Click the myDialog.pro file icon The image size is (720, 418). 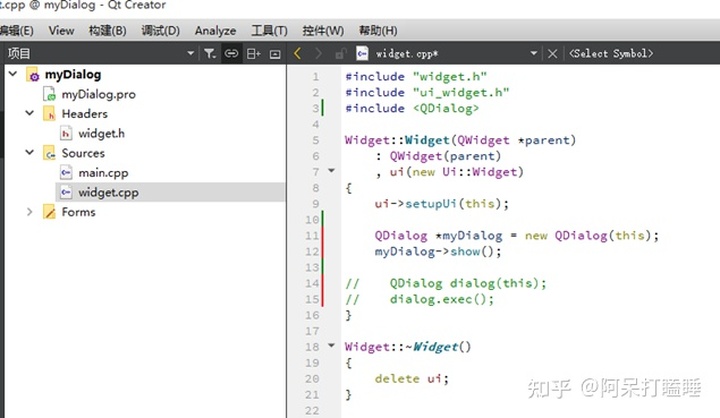[49, 94]
